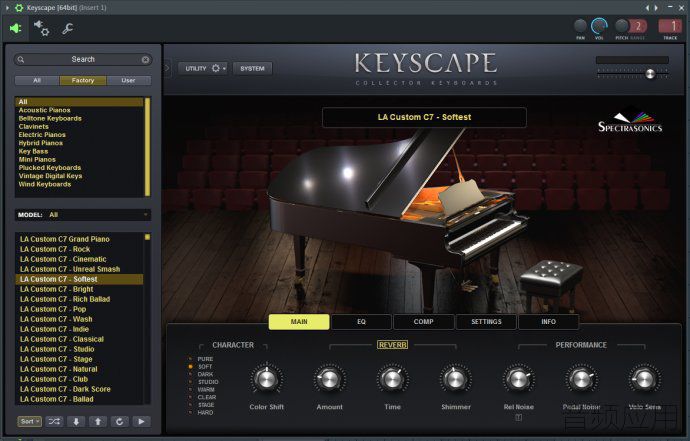Select the HARD character option
The width and height of the screenshot is (690, 441).
coord(205,412)
